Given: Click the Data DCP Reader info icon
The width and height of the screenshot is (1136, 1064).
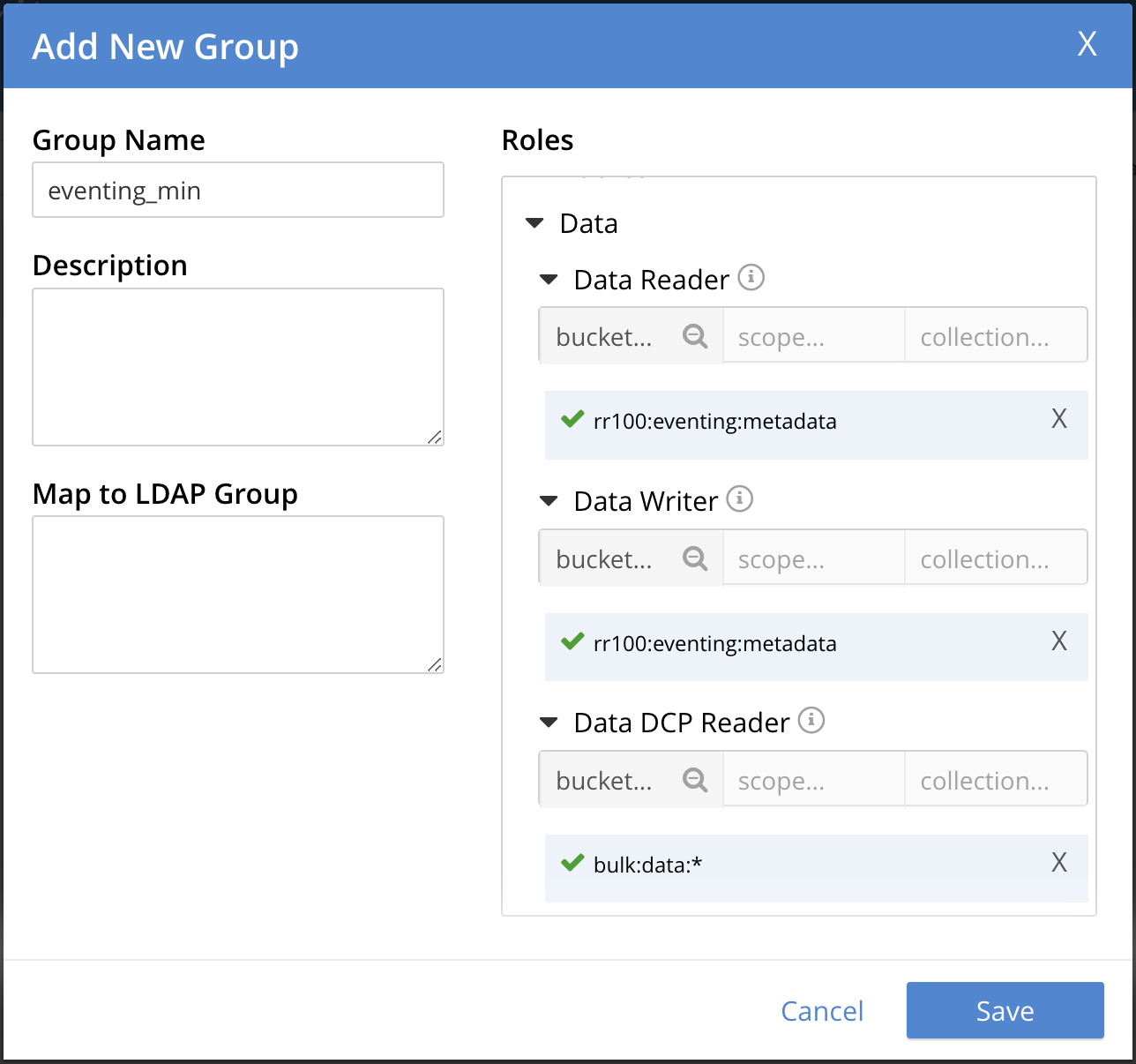Looking at the screenshot, I should pyautogui.click(x=811, y=721).
